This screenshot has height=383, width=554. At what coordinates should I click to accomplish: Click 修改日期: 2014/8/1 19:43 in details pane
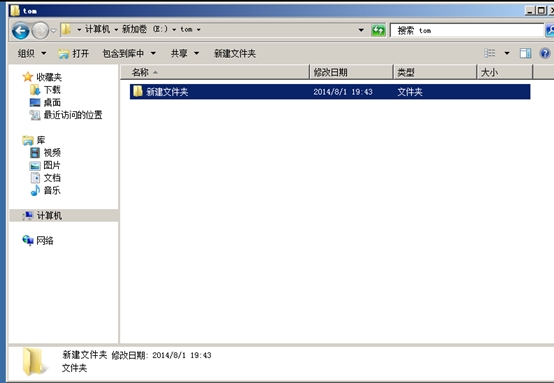click(161, 355)
